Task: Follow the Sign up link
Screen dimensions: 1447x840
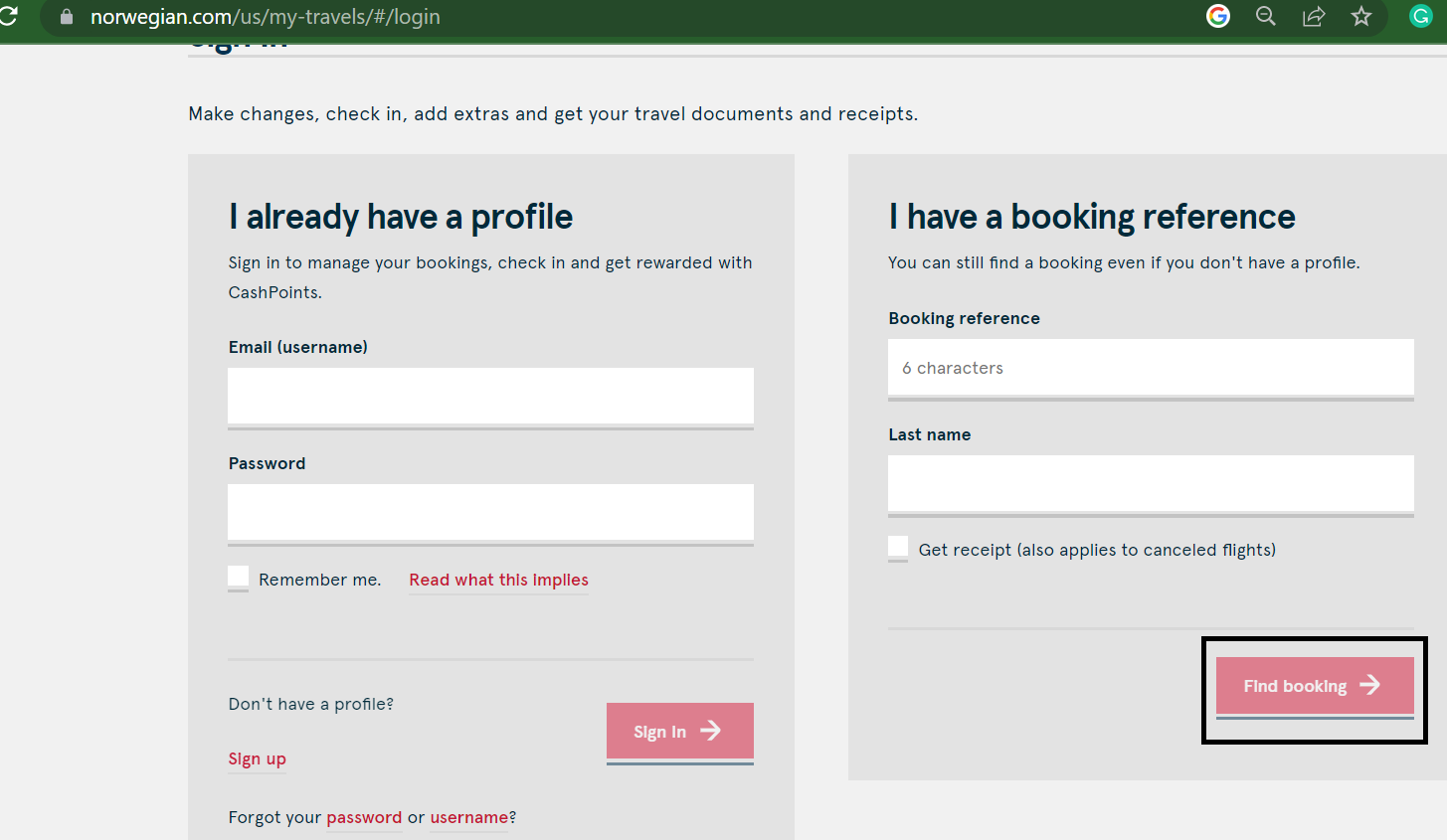Action: pyautogui.click(x=258, y=758)
